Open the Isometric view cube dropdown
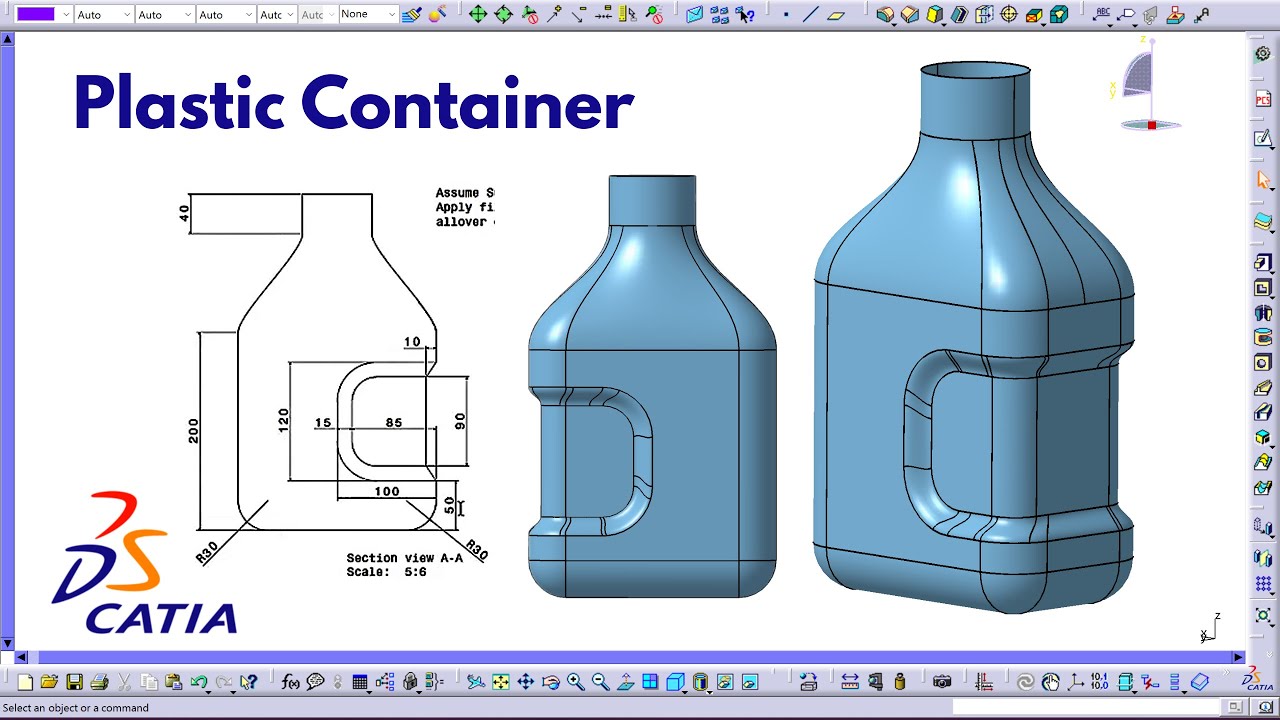The height and width of the screenshot is (720, 1280). tap(677, 682)
